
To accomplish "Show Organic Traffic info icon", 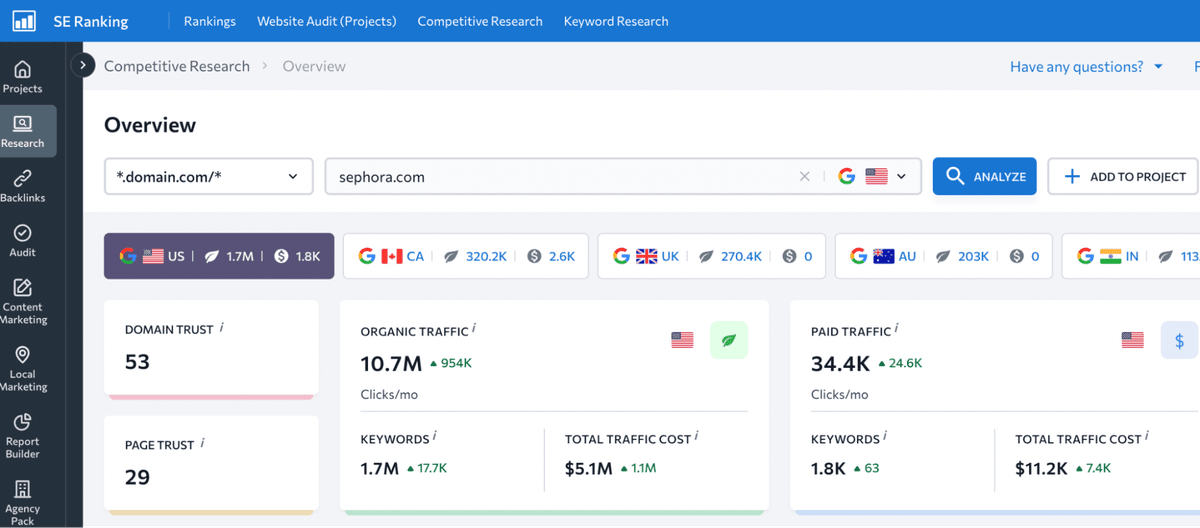I will 474,329.
